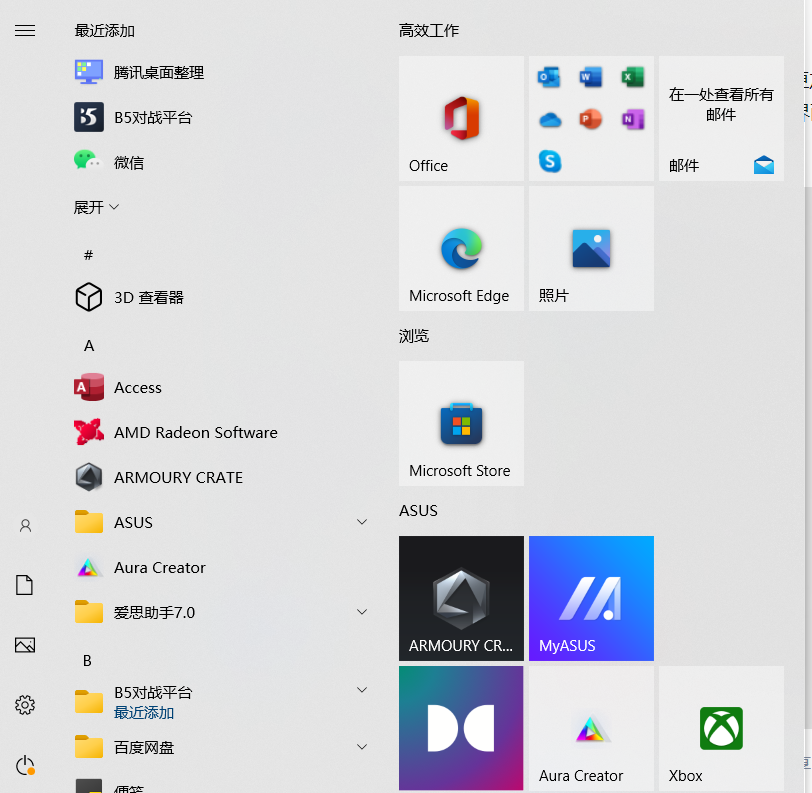Screen dimensions: 812x793
Task: Click the Power button in sidebar
Action: point(25,766)
